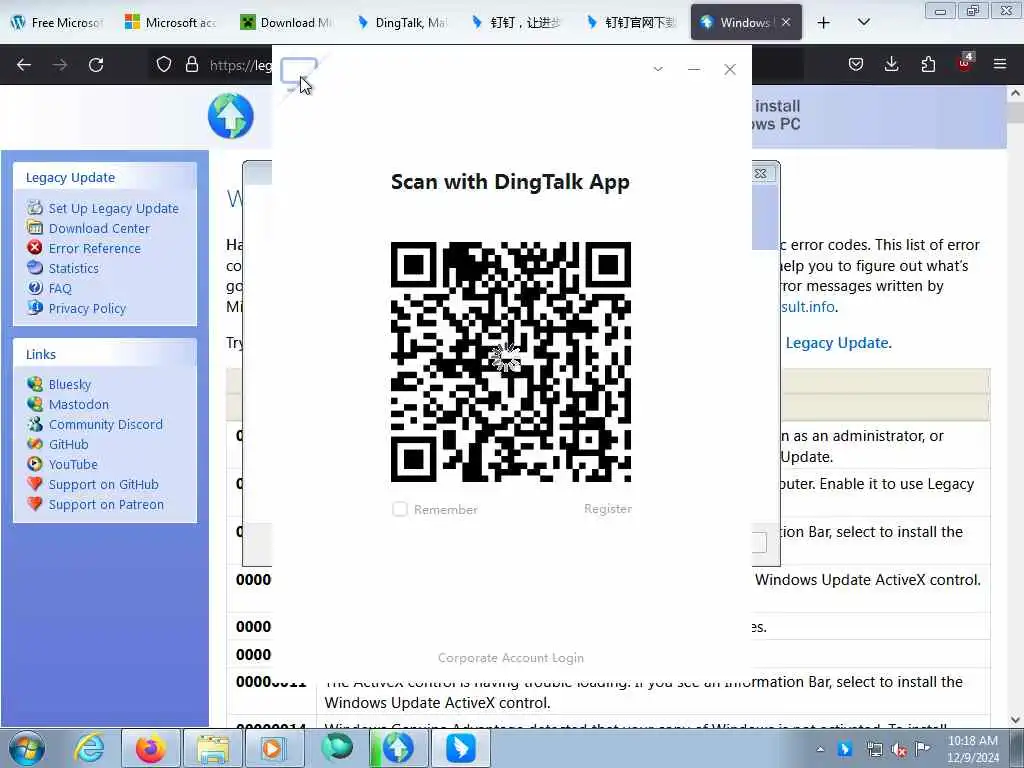1024x768 pixels.
Task: Open Windows Media Player from taskbar
Action: click(x=274, y=748)
